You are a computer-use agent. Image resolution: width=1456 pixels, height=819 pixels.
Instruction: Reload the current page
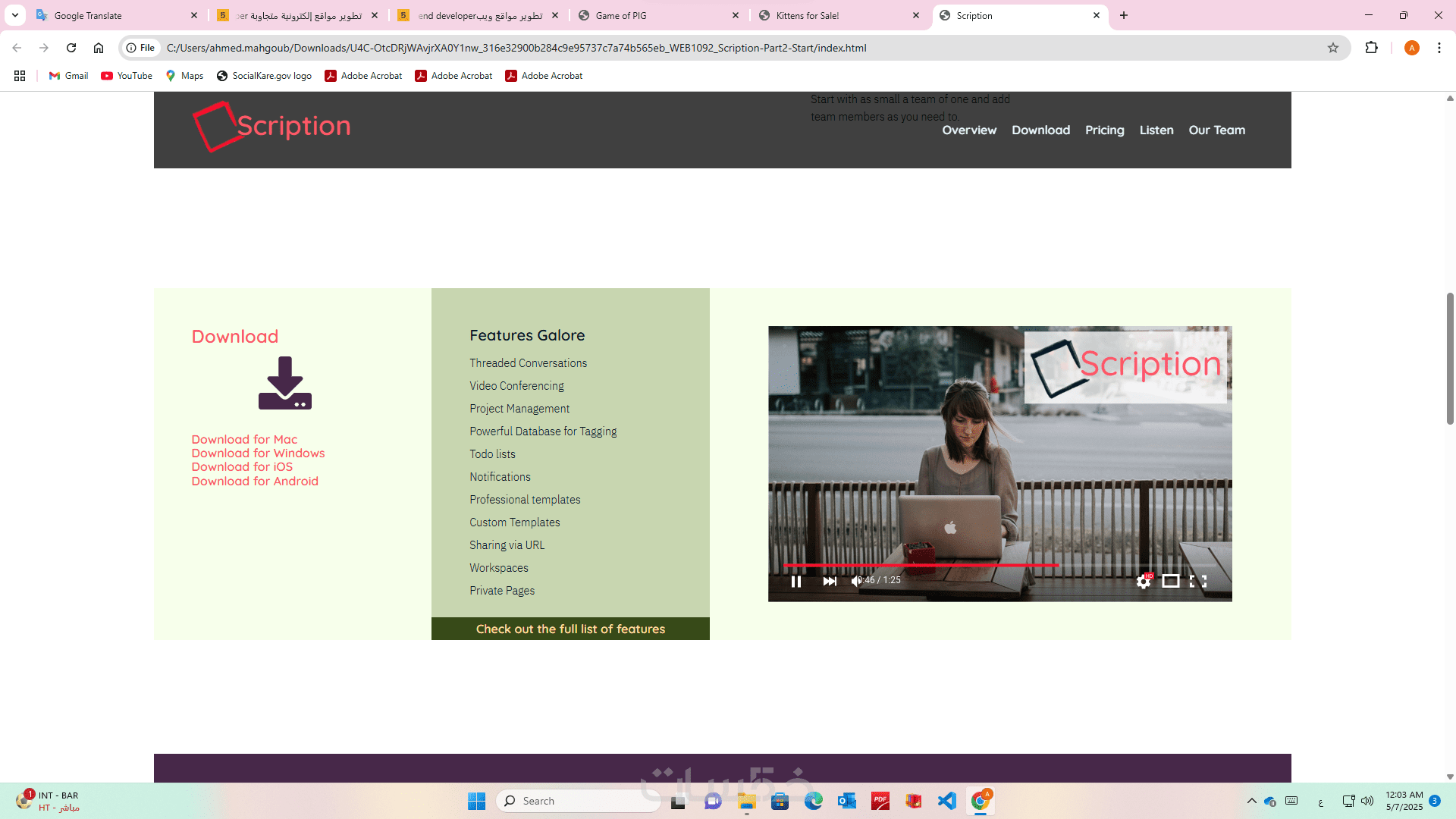tap(71, 48)
